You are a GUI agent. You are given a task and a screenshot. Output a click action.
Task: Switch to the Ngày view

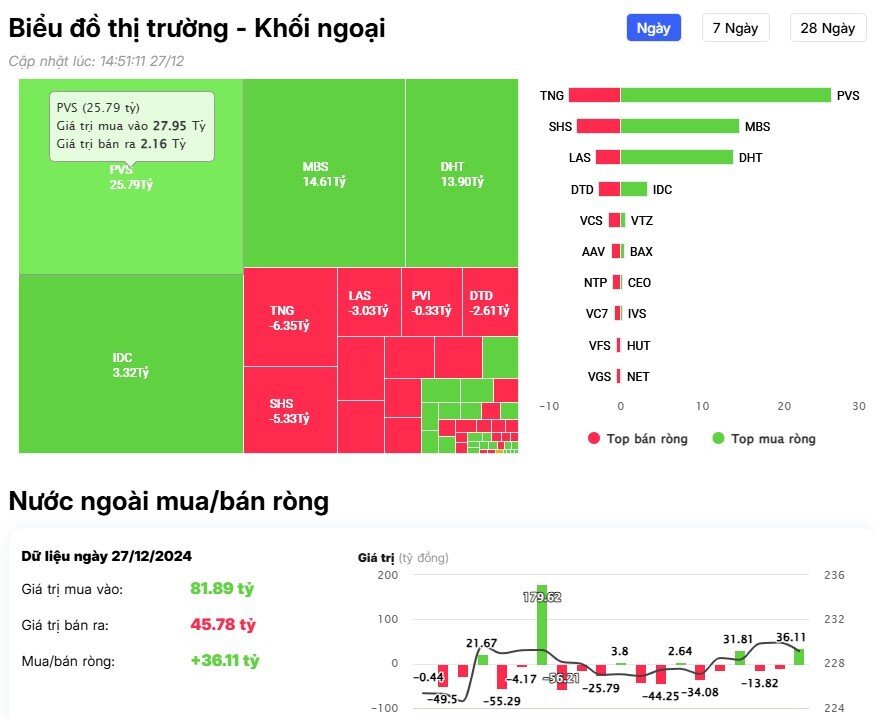click(x=653, y=28)
